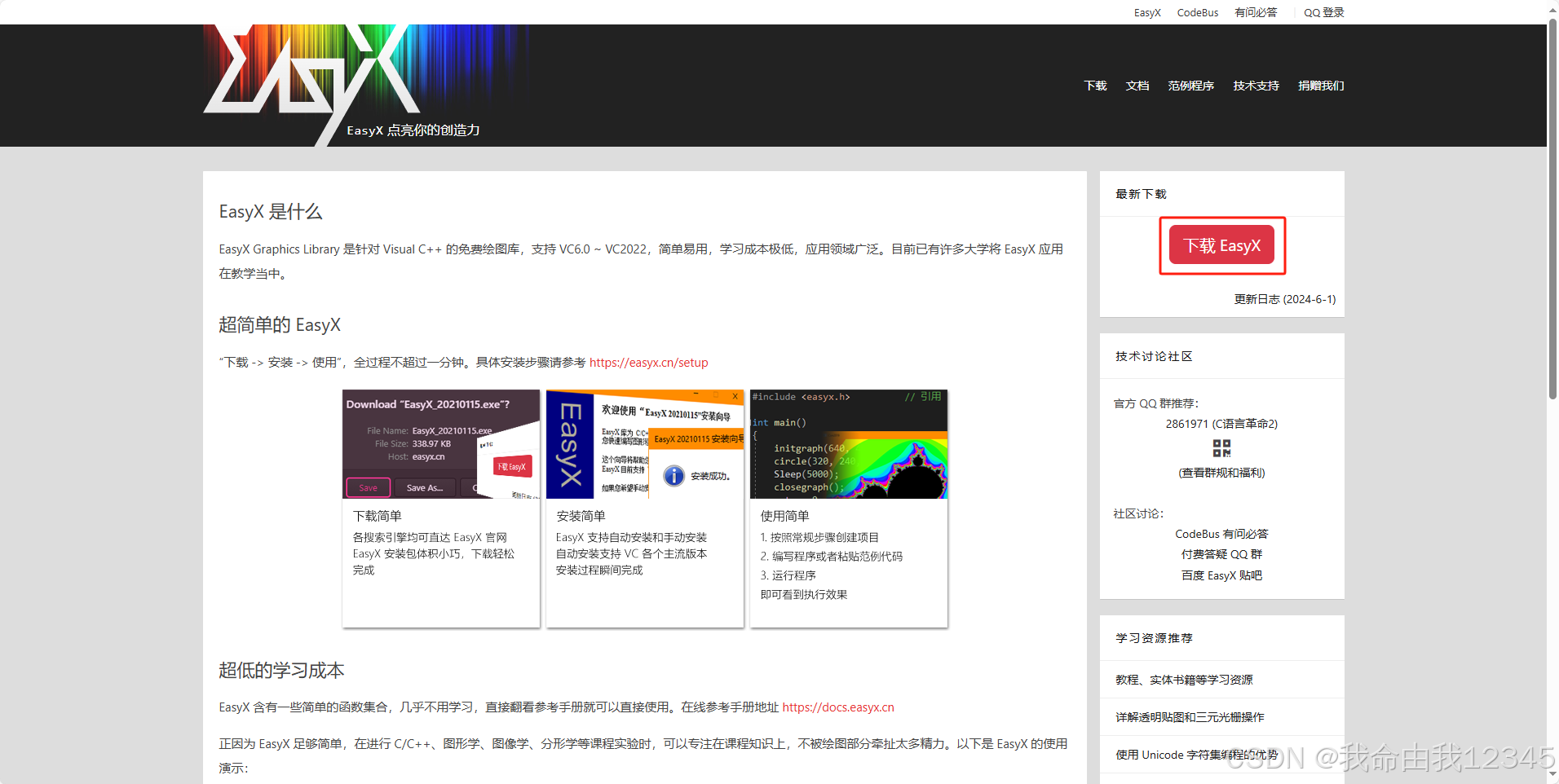Open CodeBus 有问必答 community link
Viewport: 1559px width, 784px height.
tap(1221, 534)
